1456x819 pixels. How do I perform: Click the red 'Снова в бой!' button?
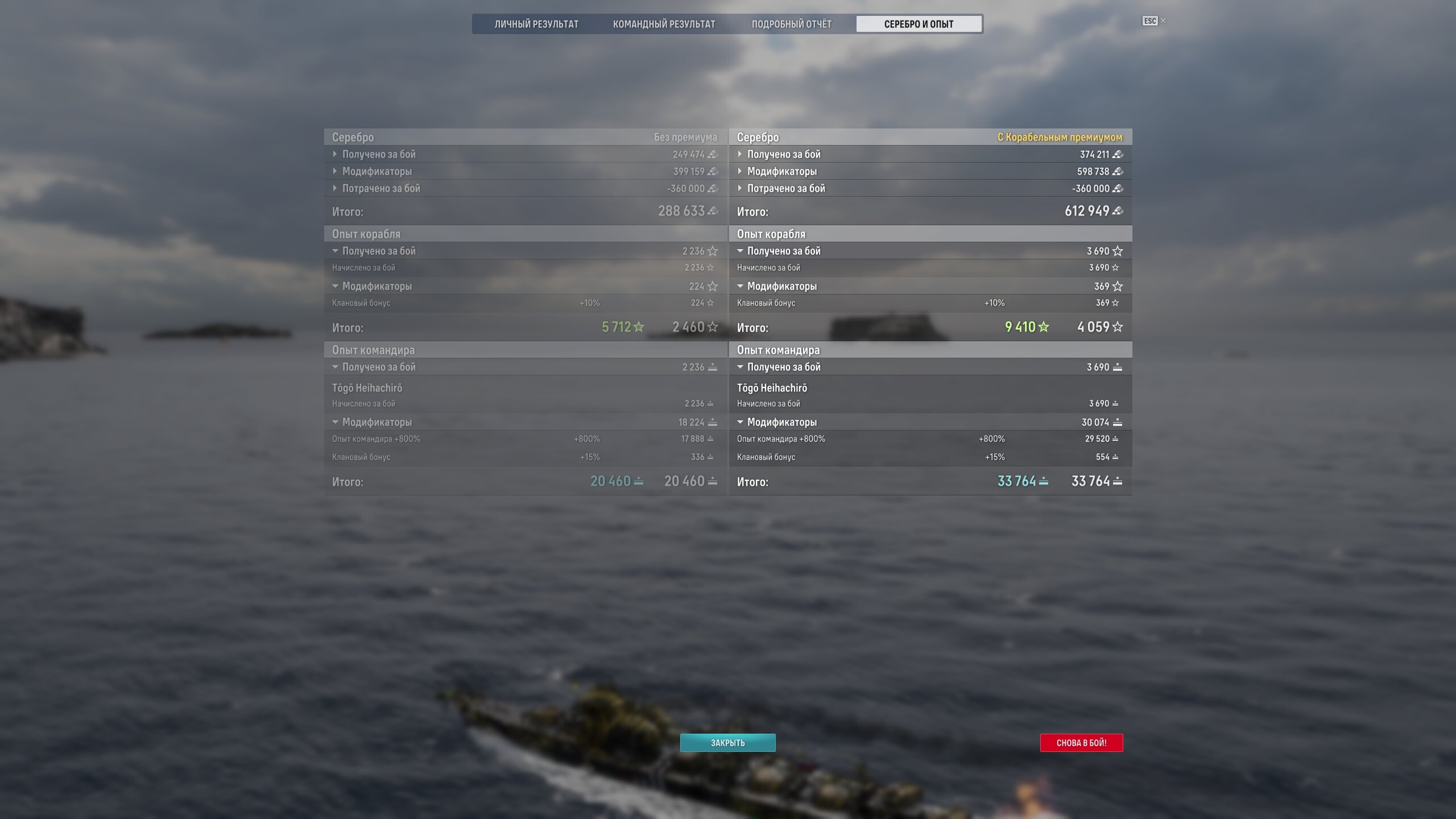point(1081,743)
